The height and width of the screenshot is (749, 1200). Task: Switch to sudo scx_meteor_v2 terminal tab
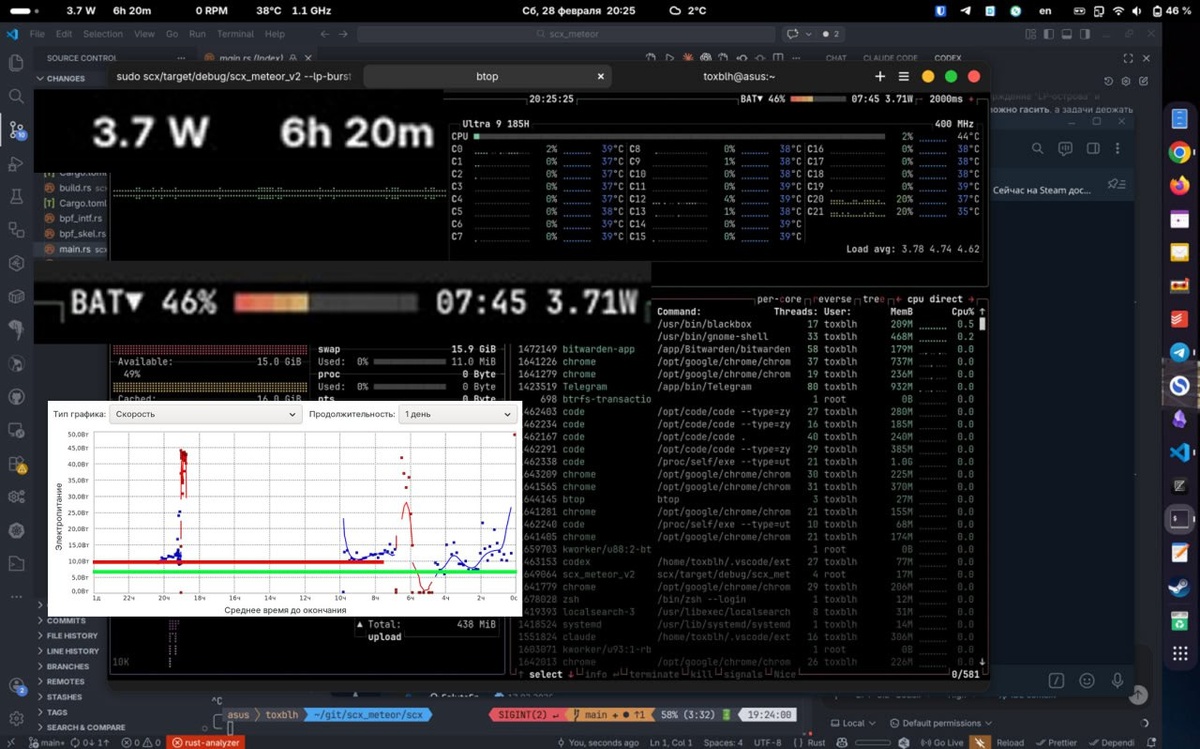(234, 77)
